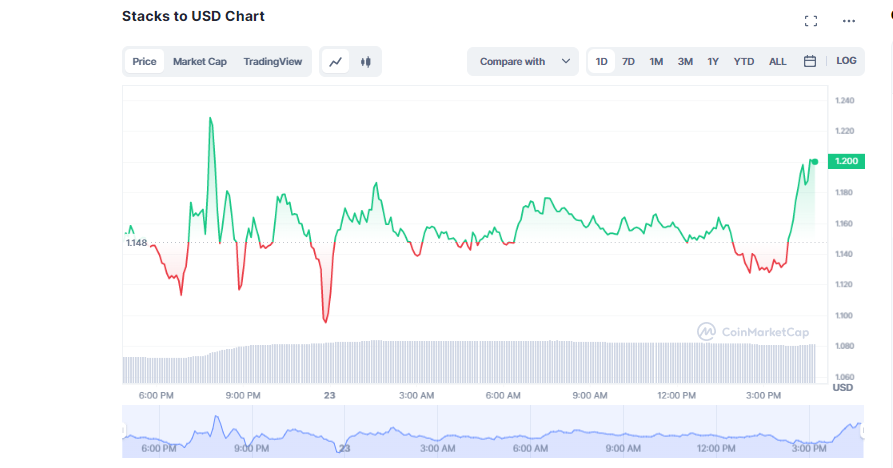Select the 3M time range

[685, 61]
